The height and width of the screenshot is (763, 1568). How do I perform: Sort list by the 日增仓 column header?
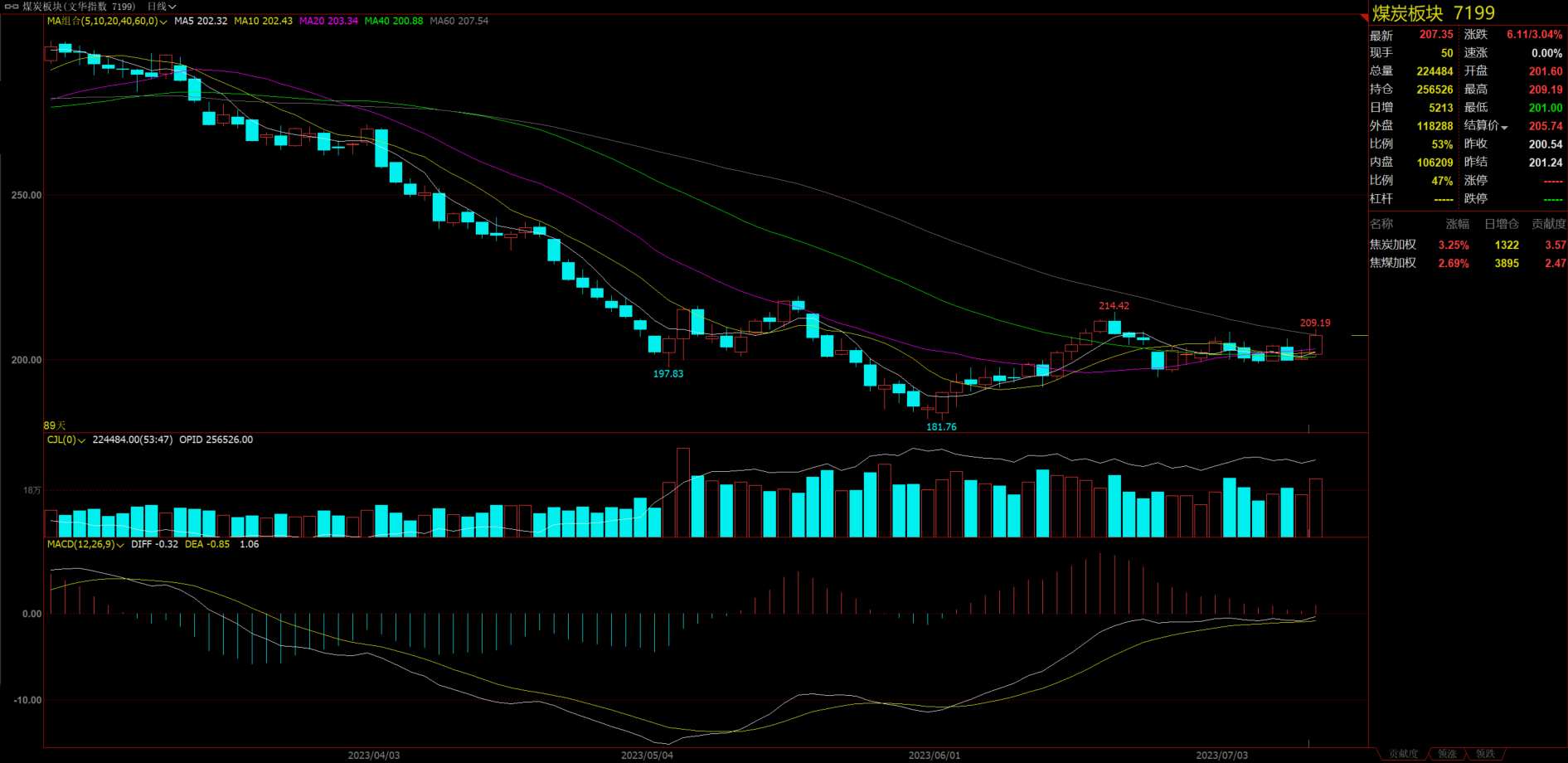pos(1502,224)
